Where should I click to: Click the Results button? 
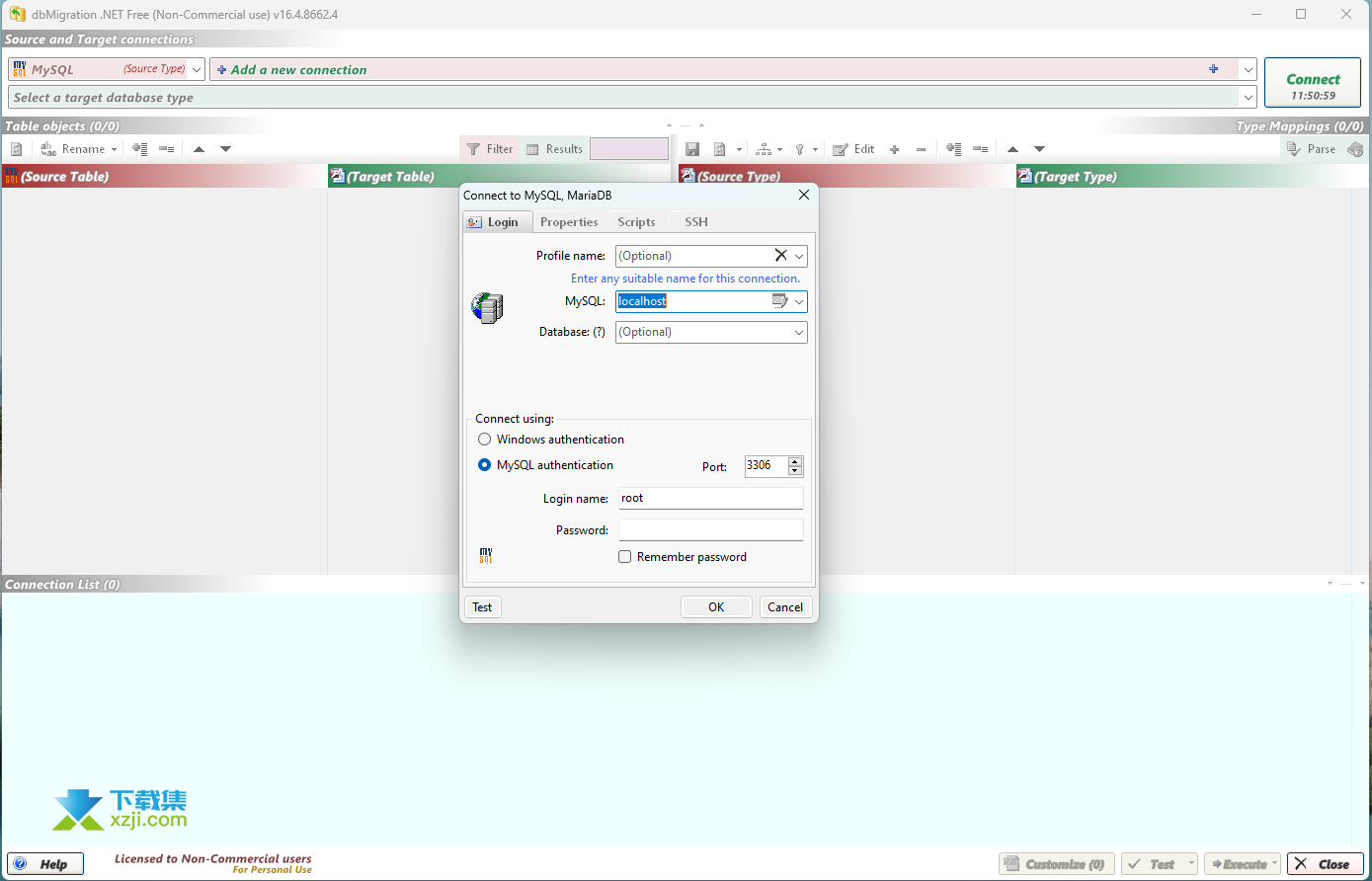(x=554, y=149)
